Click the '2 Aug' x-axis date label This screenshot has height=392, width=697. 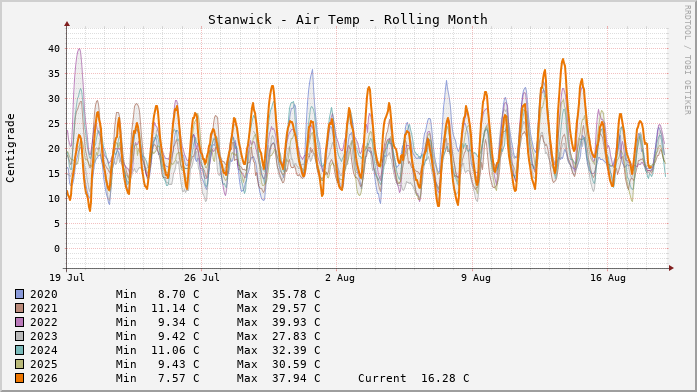point(340,278)
